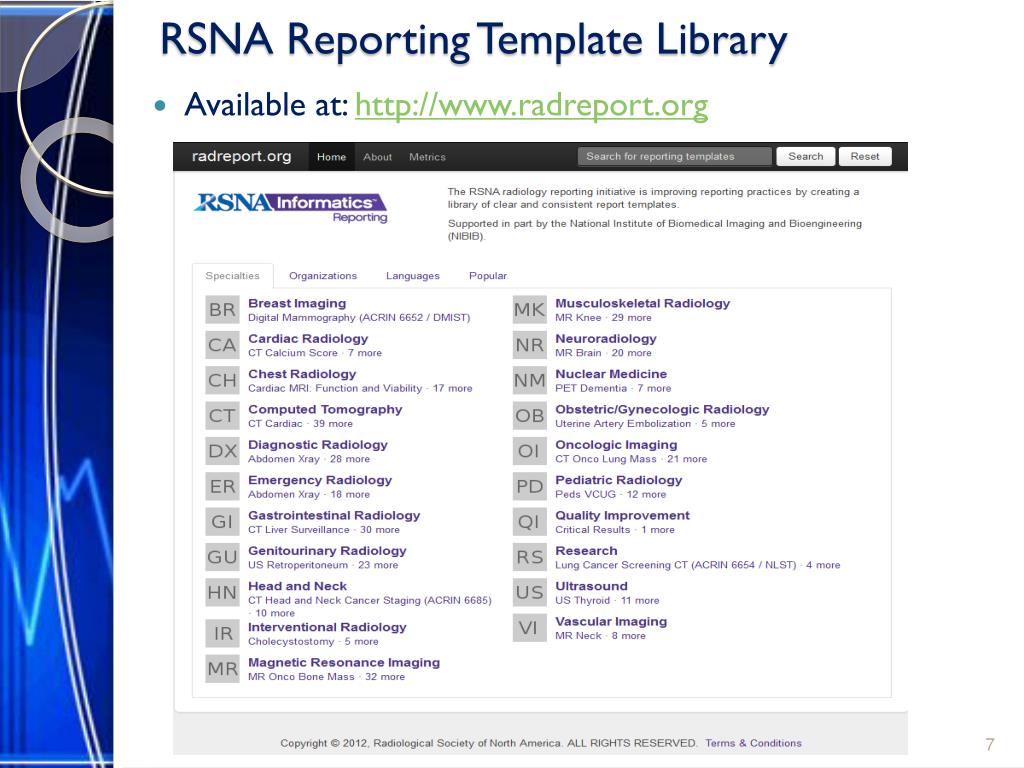Open the Cardiac Radiology heading link
This screenshot has height=768, width=1024.
click(x=308, y=338)
